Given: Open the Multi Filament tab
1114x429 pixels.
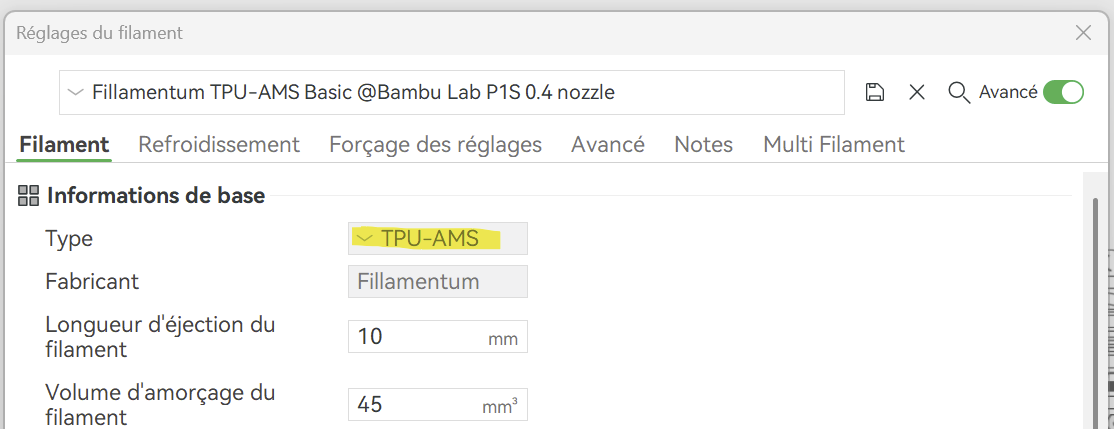Looking at the screenshot, I should [x=834, y=145].
